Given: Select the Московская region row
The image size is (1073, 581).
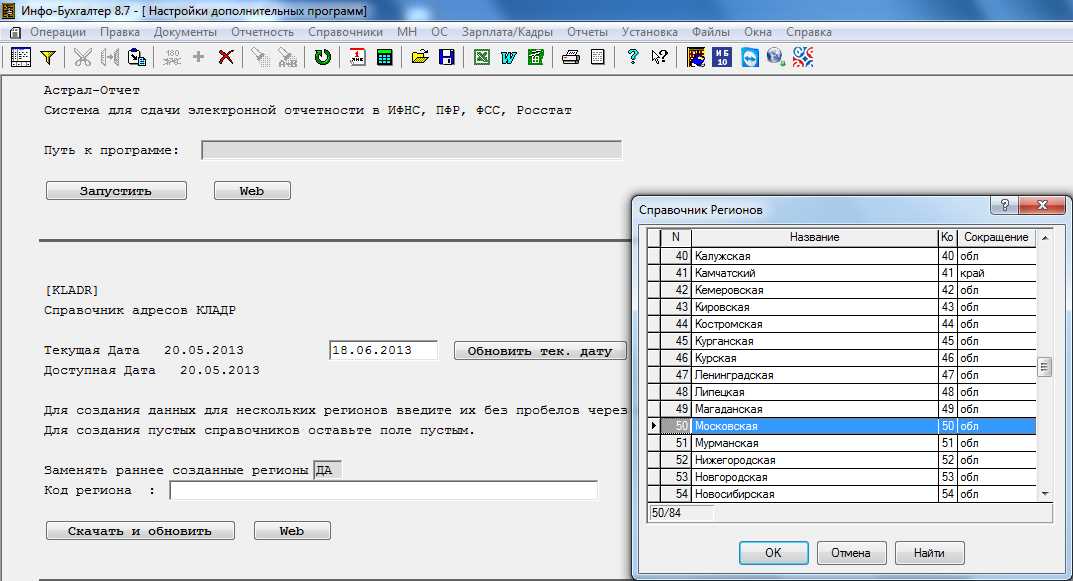Looking at the screenshot, I should (842, 426).
